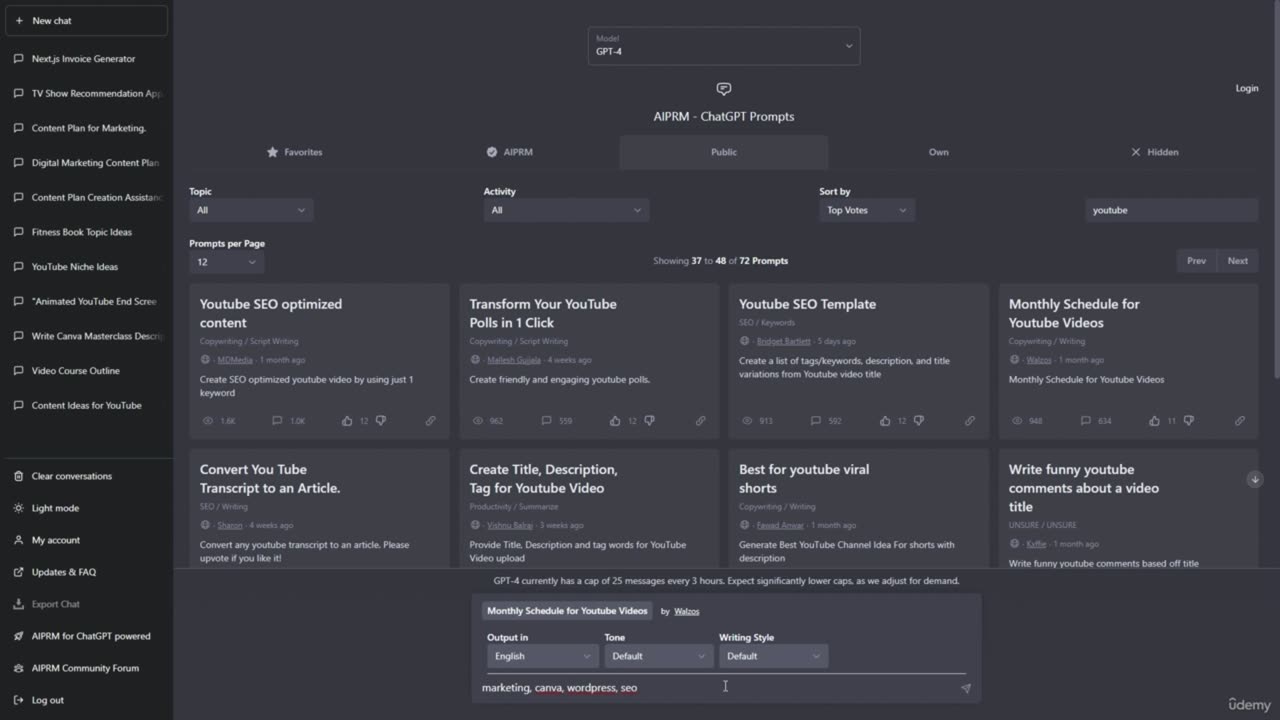Thumbs down Monthly Schedule for Youtube Videos card
1280x720 pixels.
point(1188,421)
